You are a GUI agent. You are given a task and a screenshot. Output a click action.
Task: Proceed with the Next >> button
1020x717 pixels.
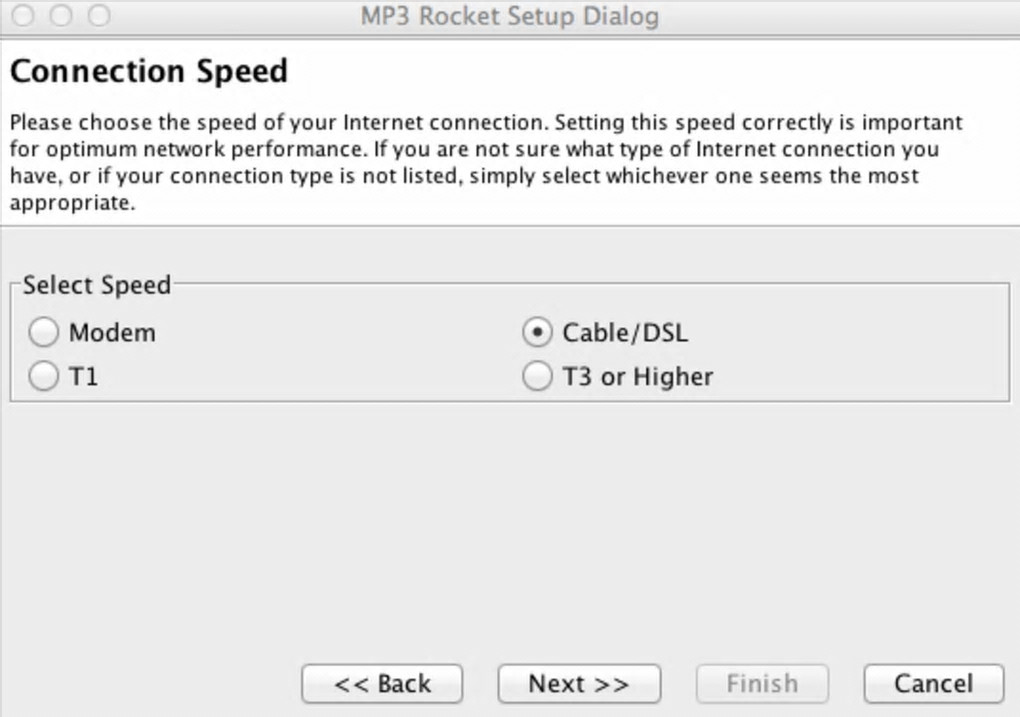pyautogui.click(x=579, y=684)
